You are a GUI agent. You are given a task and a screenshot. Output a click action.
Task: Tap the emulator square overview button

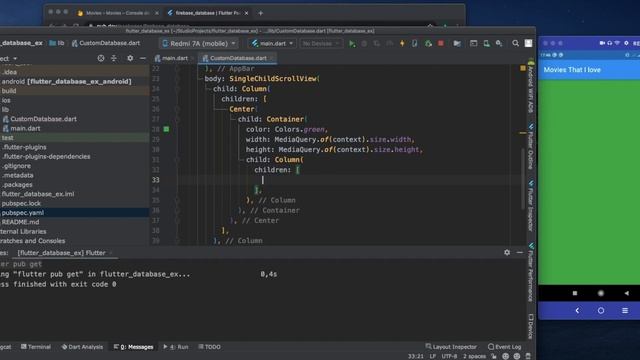(x=575, y=293)
